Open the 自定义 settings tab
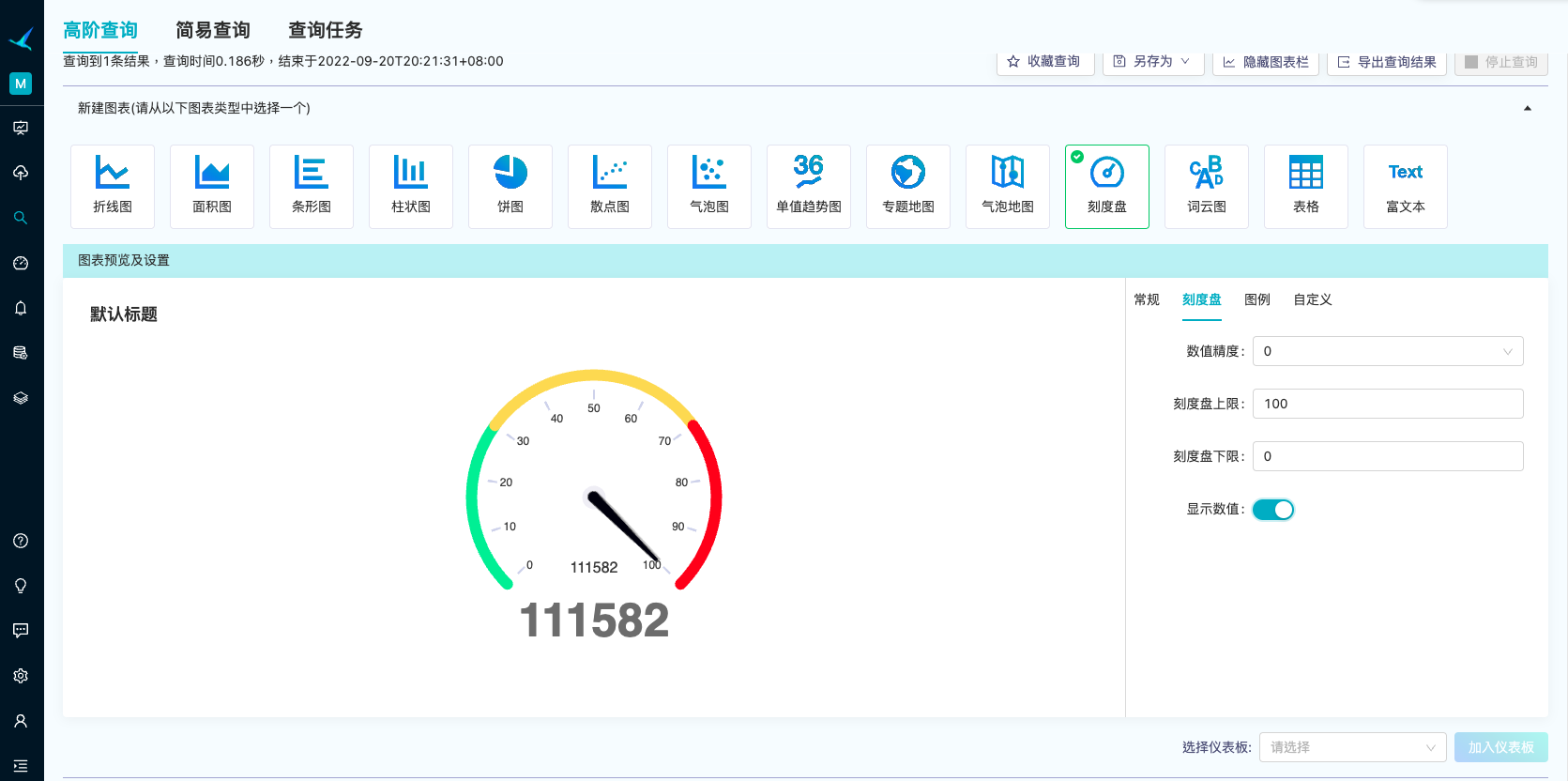 point(1313,299)
